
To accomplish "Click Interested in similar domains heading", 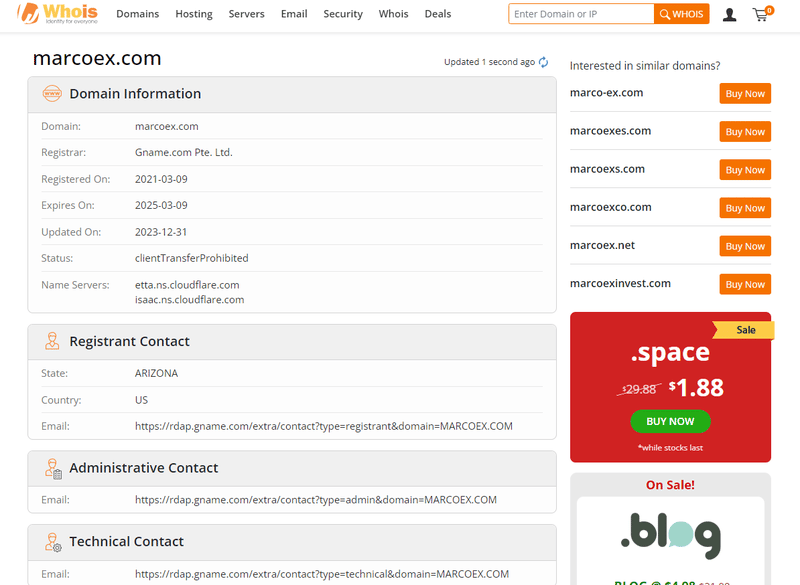I will [x=645, y=66].
